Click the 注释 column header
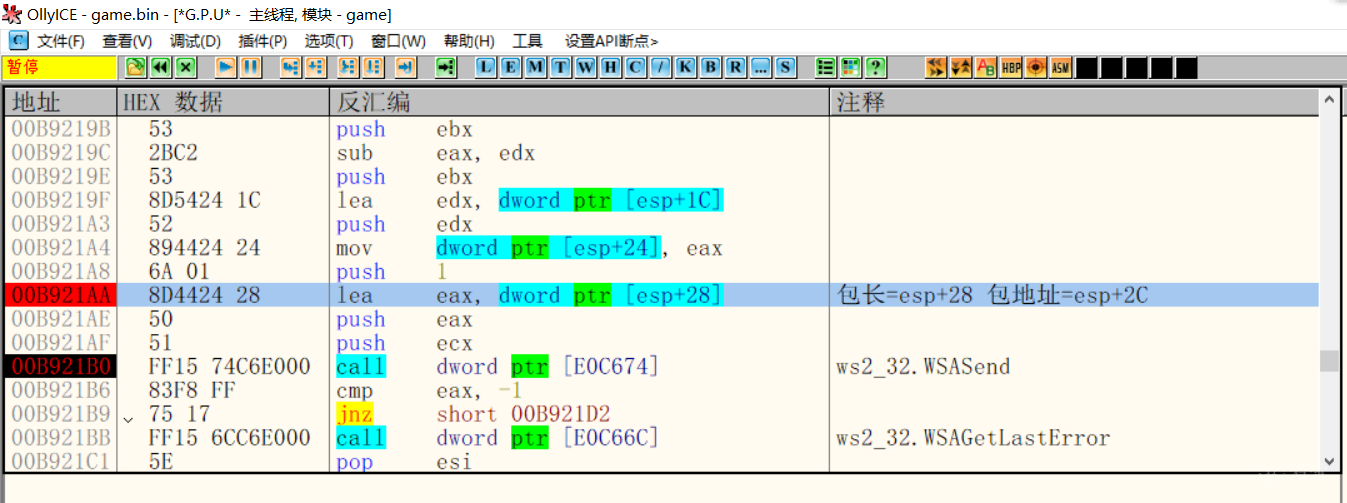 tap(1075, 102)
